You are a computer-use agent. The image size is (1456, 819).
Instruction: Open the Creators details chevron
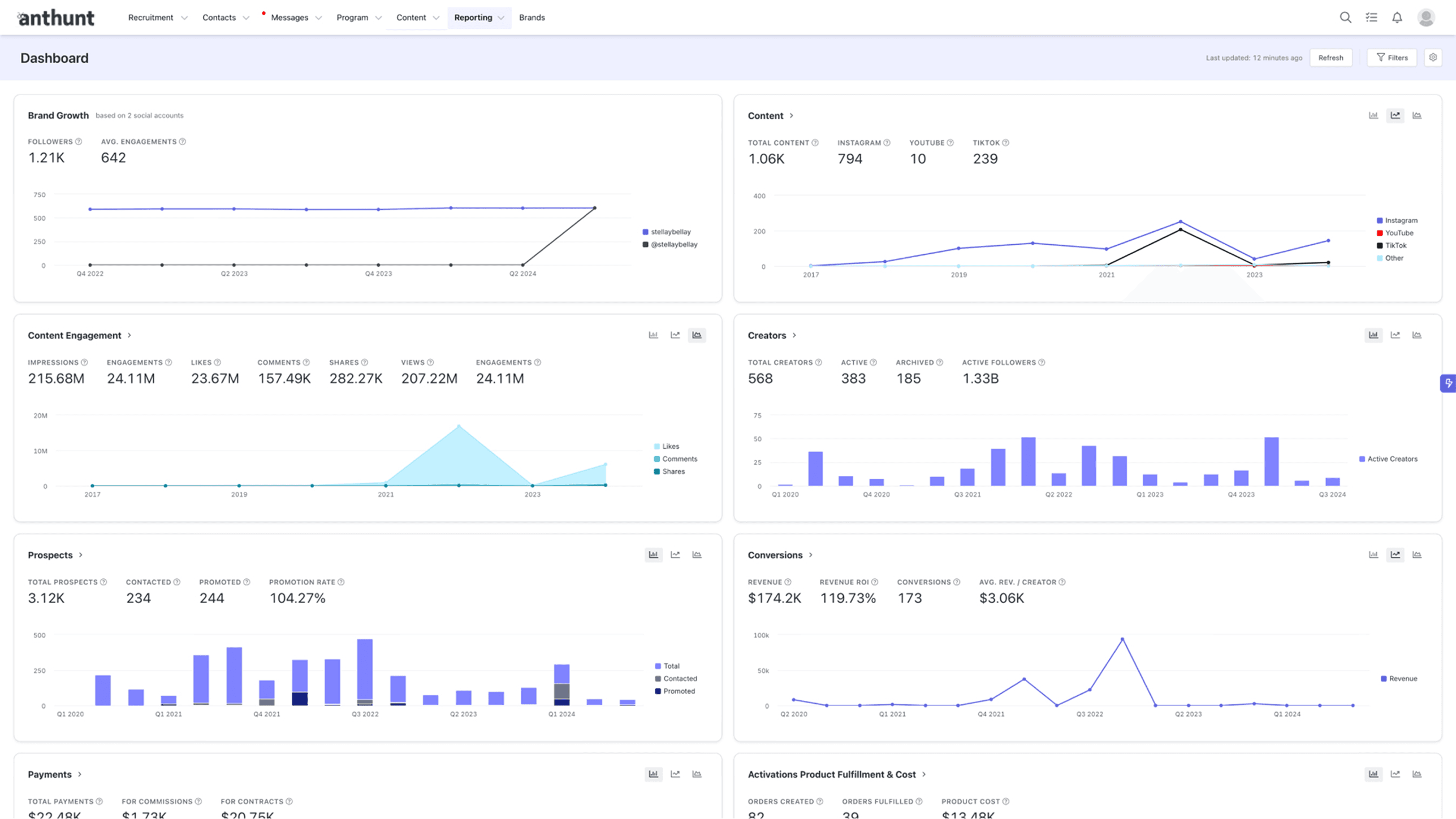point(794,335)
